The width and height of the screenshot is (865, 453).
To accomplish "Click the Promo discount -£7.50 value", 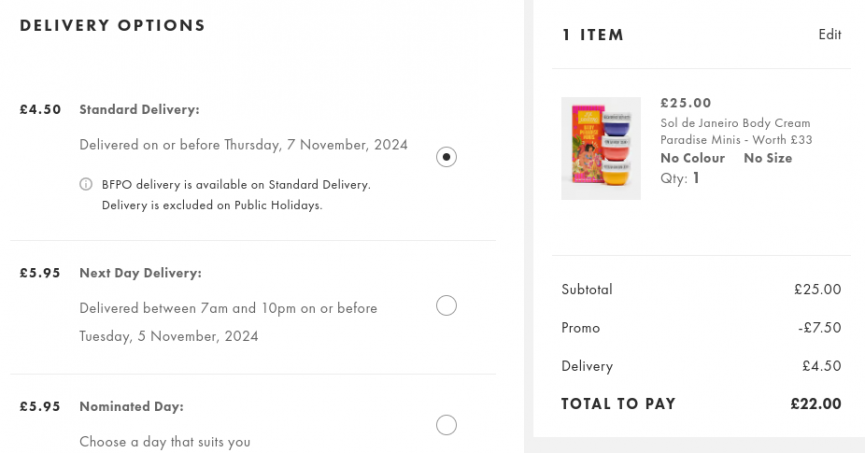I will click(819, 327).
